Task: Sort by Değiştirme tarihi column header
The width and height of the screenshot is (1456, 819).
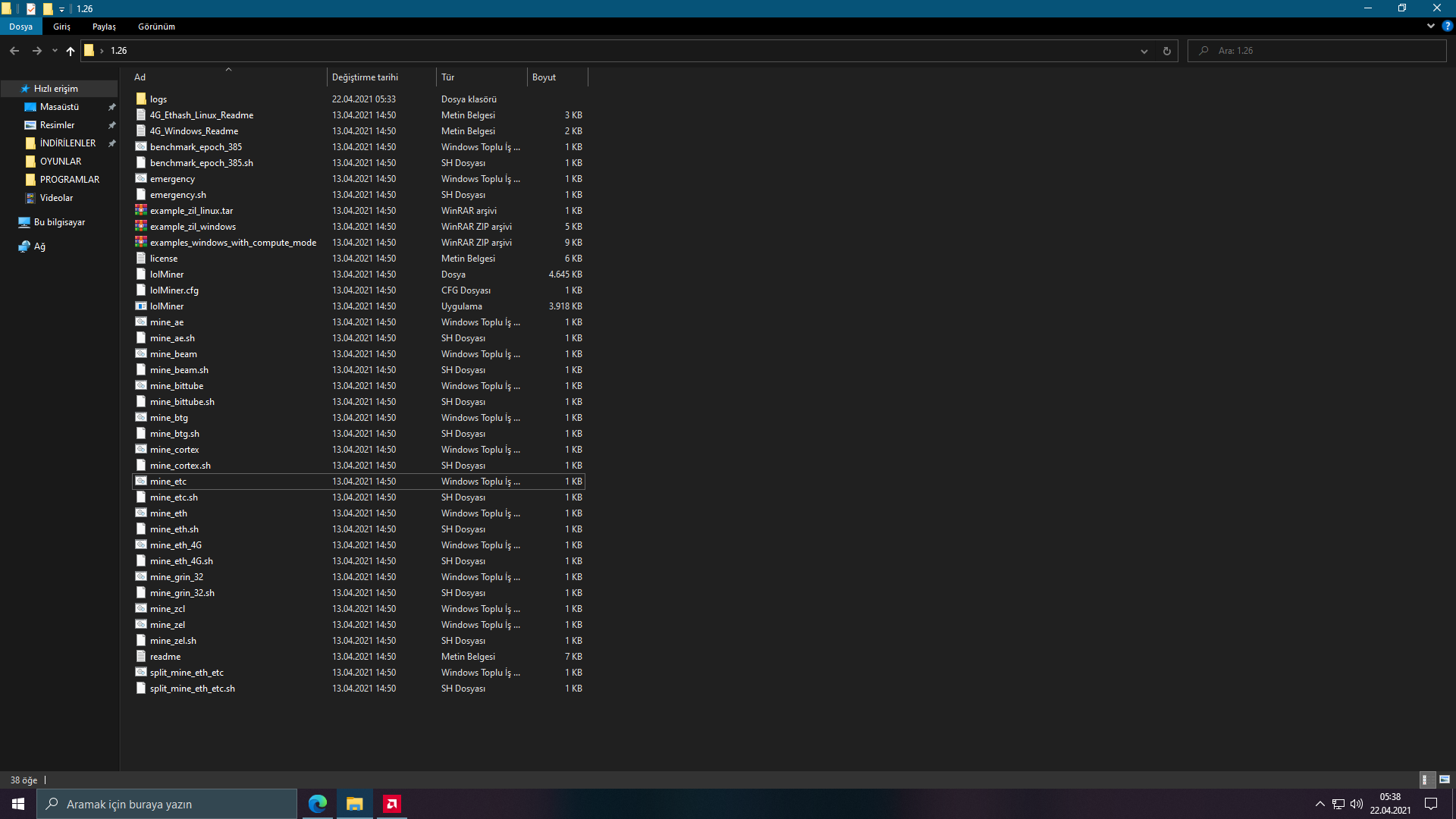Action: click(x=365, y=77)
